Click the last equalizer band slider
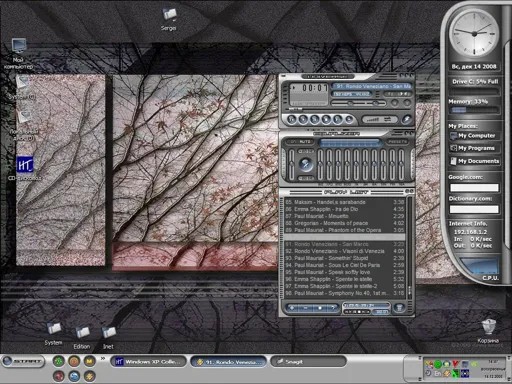The height and width of the screenshot is (384, 512). coord(401,164)
